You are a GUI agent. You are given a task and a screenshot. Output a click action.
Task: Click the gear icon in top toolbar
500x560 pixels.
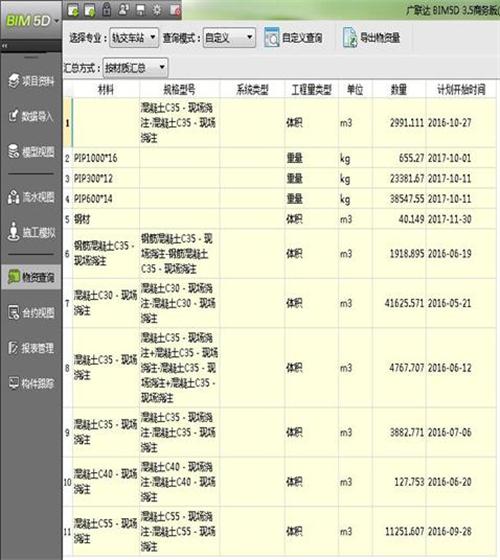click(x=157, y=10)
